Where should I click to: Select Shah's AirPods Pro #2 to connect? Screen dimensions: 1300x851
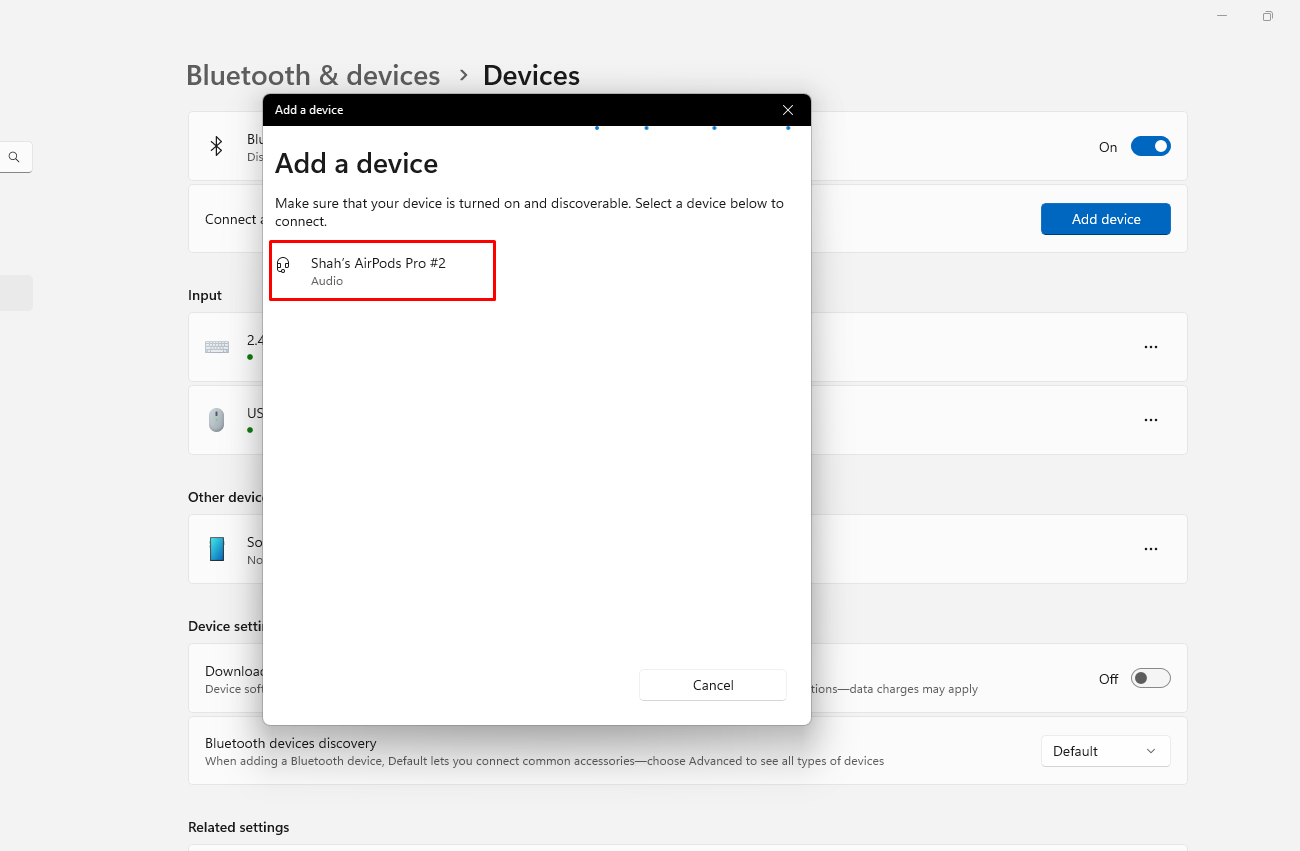[382, 270]
